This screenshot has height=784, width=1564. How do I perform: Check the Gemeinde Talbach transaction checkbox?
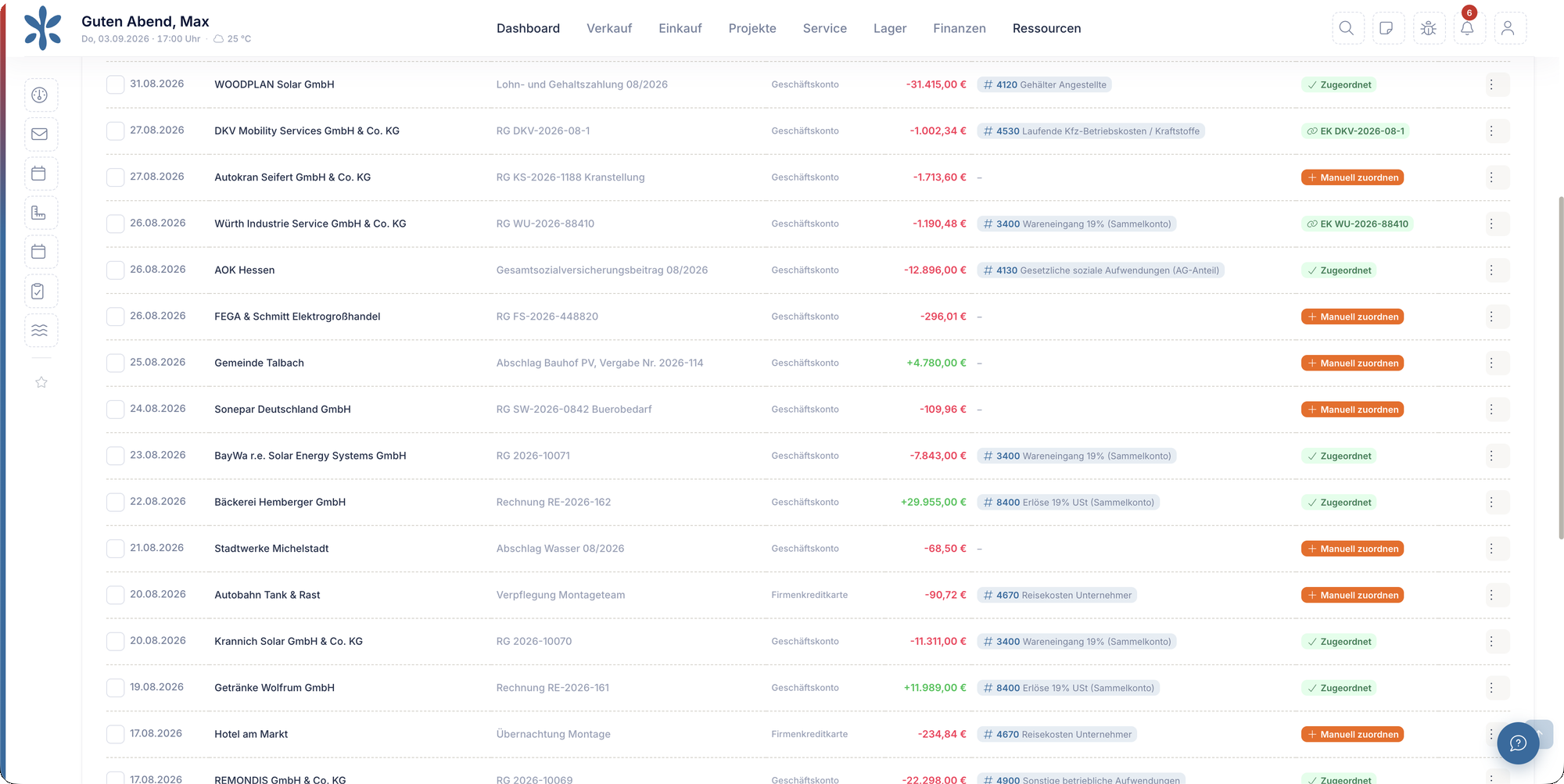(x=116, y=363)
